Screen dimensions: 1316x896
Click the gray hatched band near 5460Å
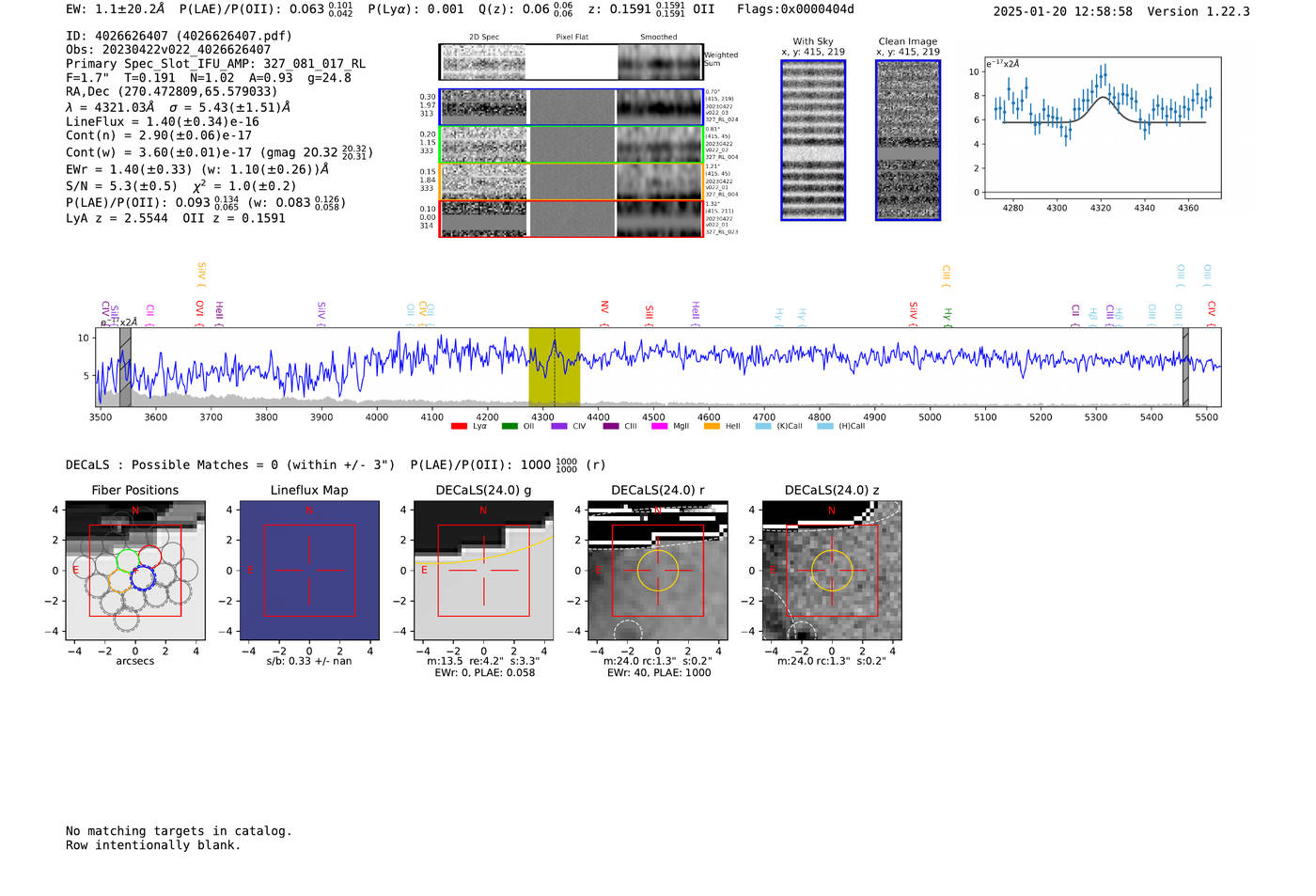(x=1185, y=367)
